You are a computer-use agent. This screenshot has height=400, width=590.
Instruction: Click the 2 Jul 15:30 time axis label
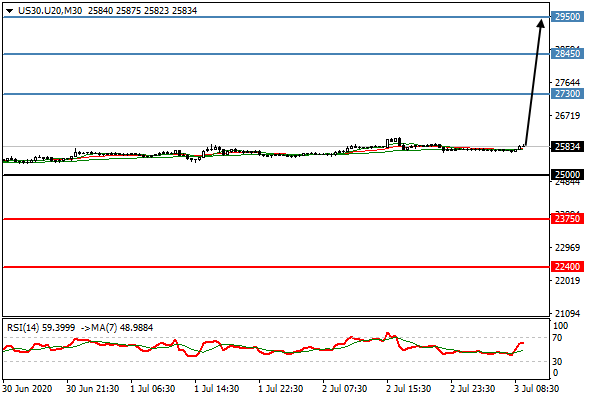coord(409,388)
